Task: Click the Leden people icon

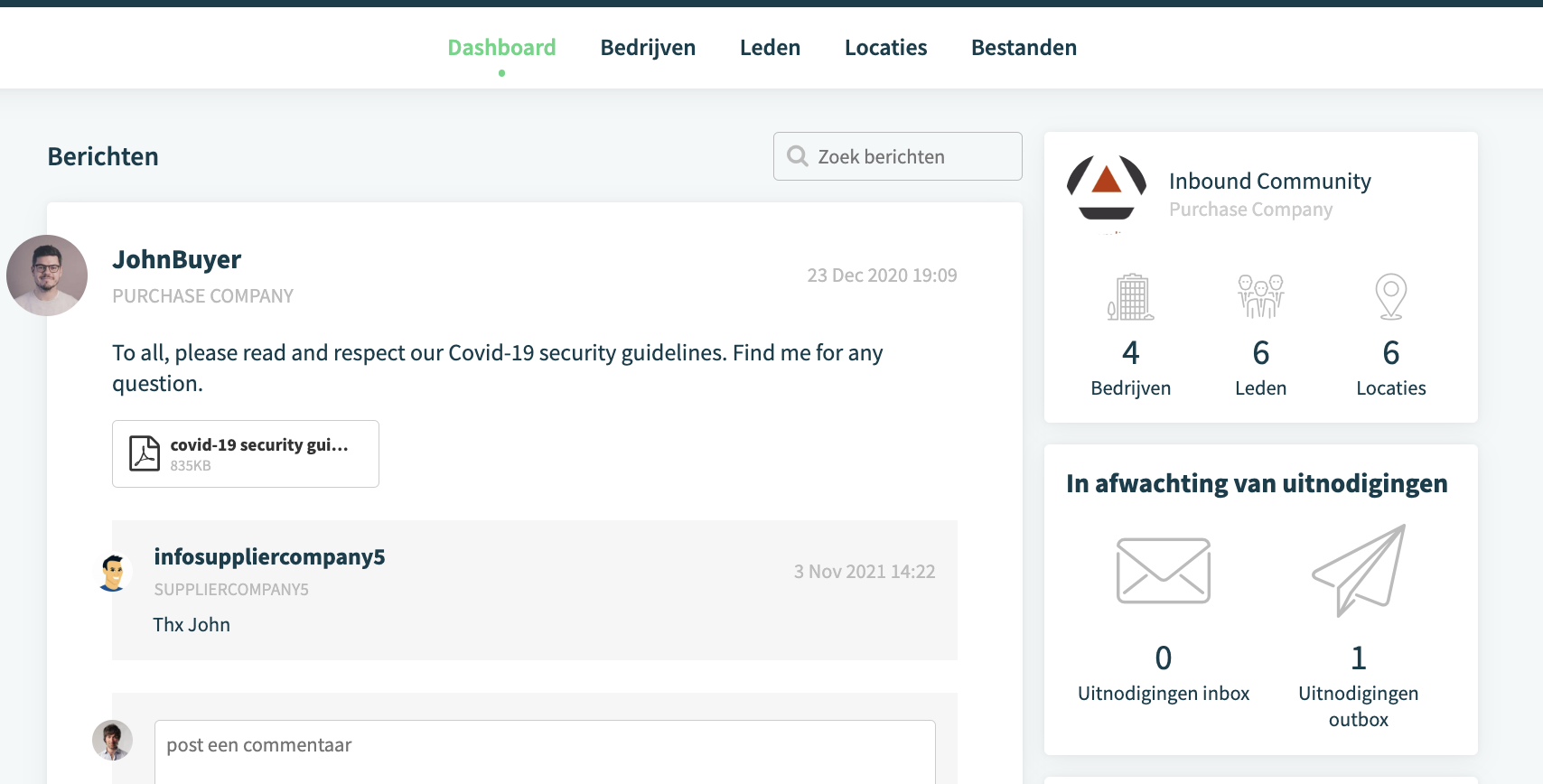Action: 1261,297
